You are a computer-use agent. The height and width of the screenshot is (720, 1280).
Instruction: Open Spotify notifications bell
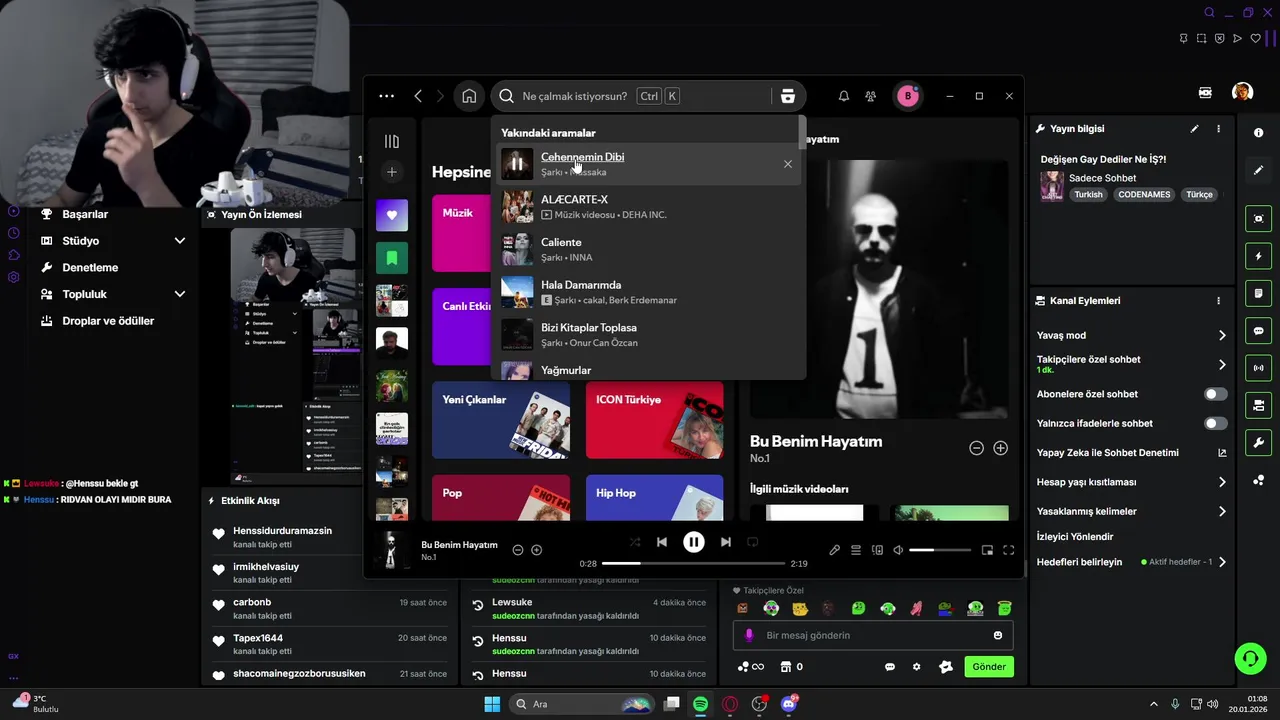tap(844, 96)
